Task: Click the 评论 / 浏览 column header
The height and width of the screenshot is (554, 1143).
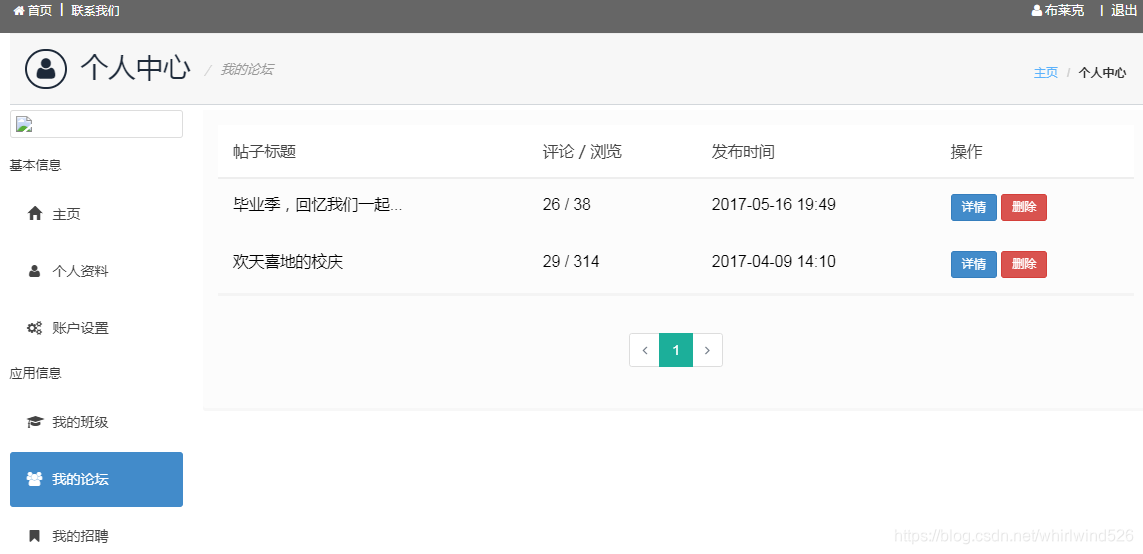Action: click(x=582, y=152)
